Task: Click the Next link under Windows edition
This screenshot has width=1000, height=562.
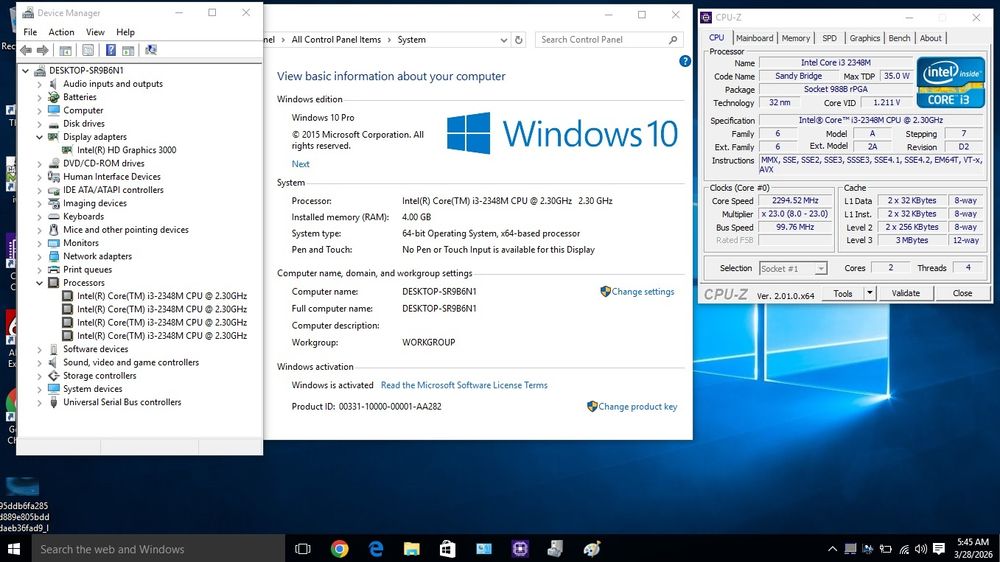Action: click(x=300, y=164)
